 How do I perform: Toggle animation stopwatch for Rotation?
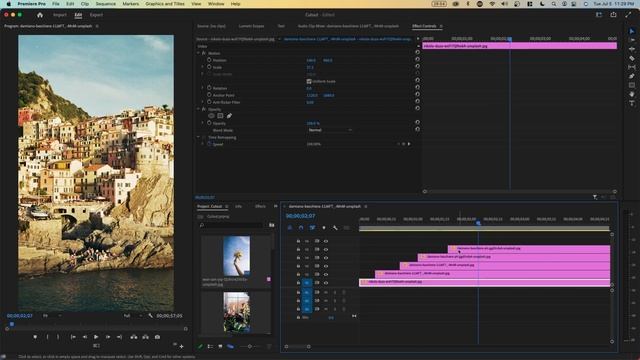(209, 88)
